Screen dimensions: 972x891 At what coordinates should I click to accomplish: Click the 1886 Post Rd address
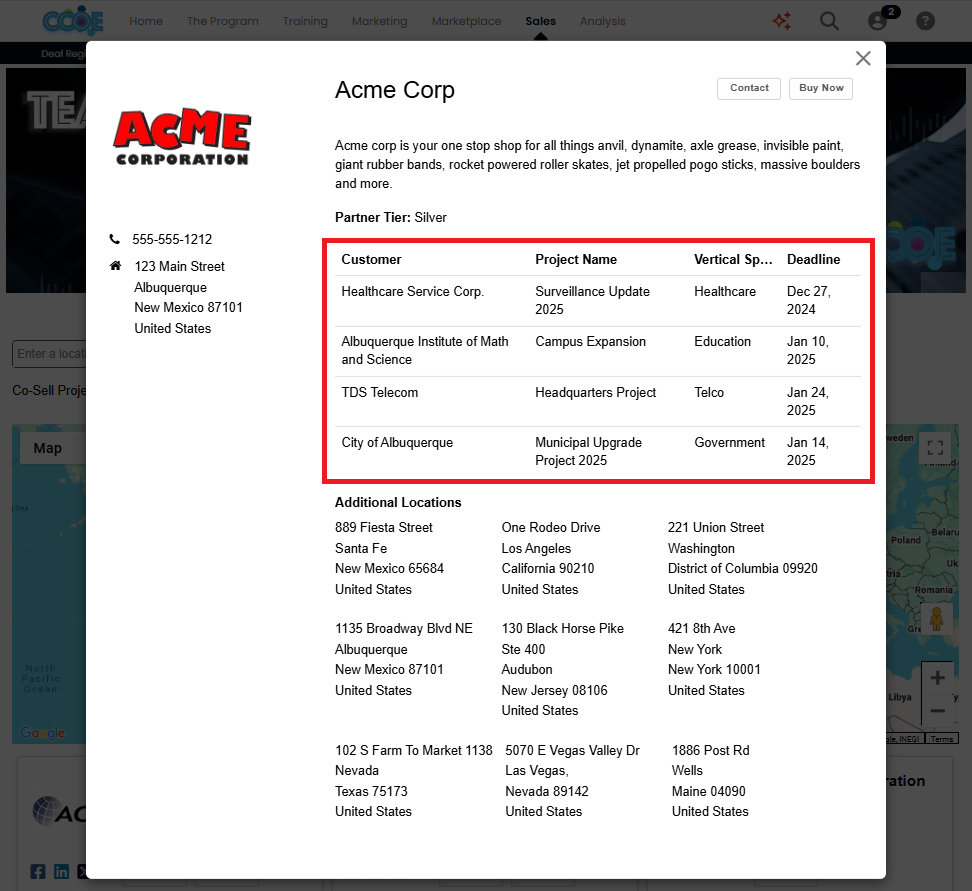[x=710, y=781]
